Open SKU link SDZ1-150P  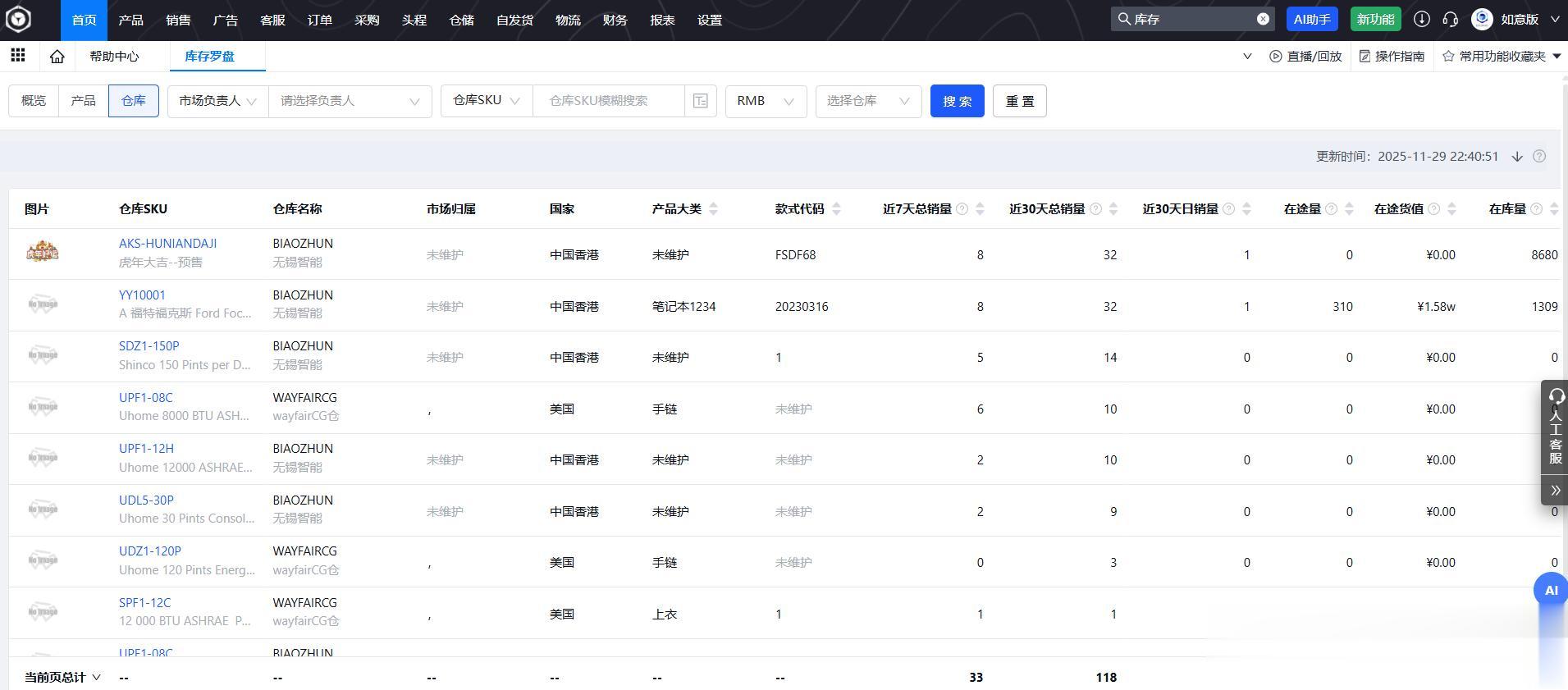(149, 346)
